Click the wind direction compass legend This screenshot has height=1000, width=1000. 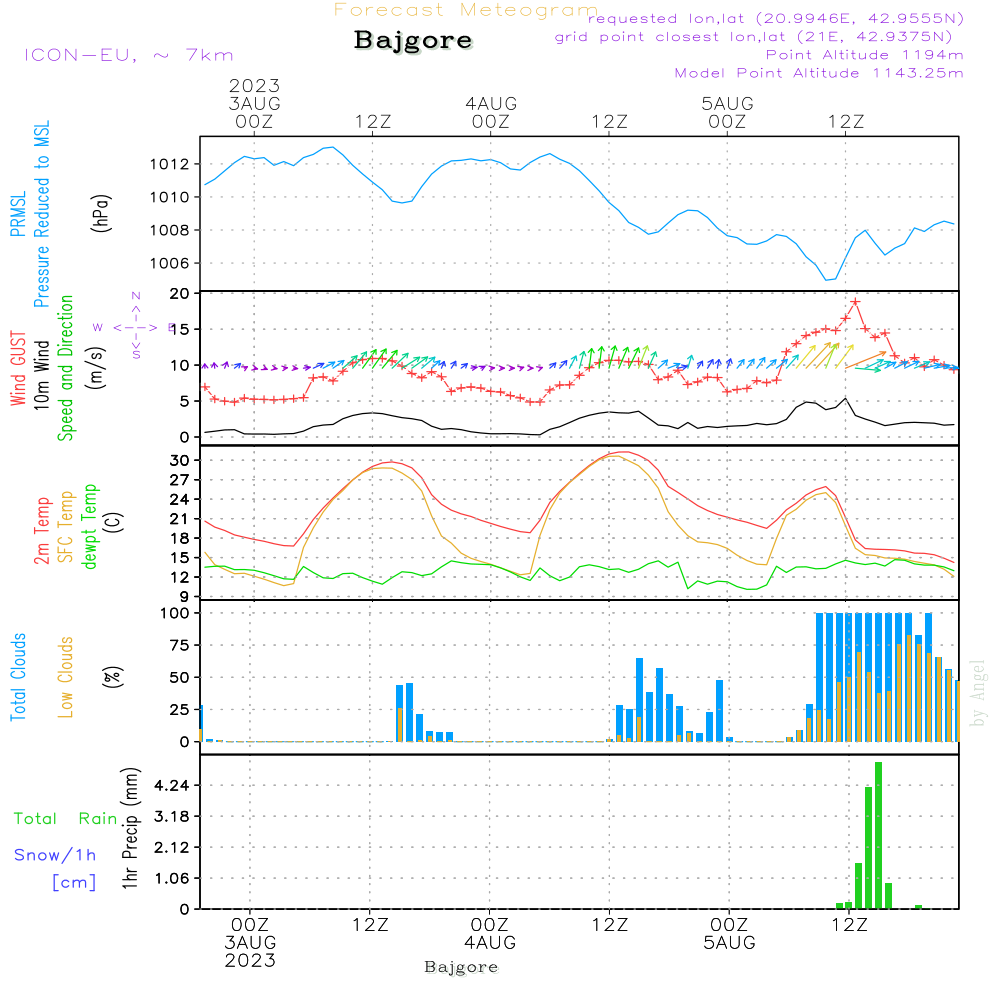[135, 327]
